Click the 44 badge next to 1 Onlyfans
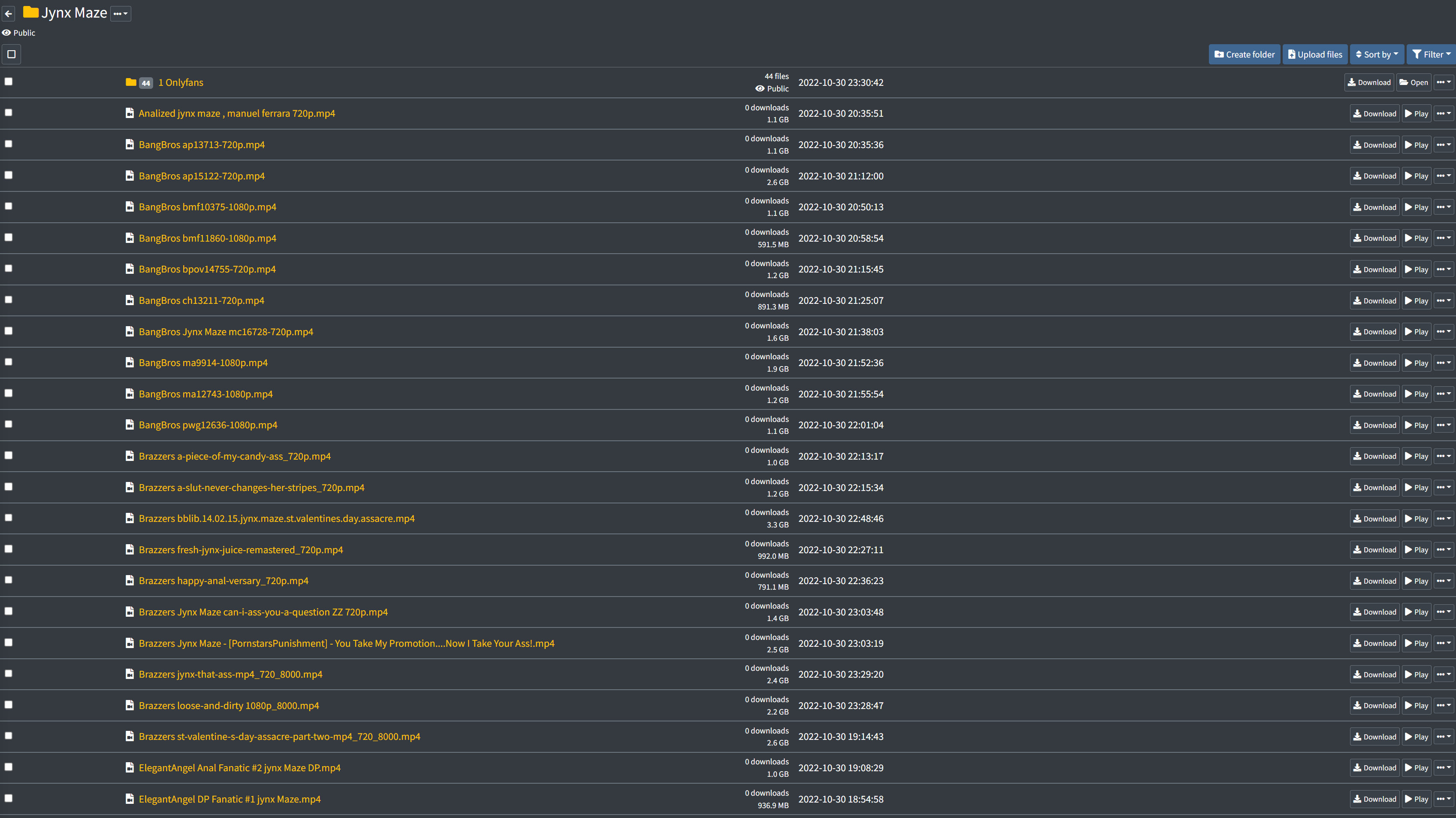The image size is (1456, 818). (x=146, y=83)
